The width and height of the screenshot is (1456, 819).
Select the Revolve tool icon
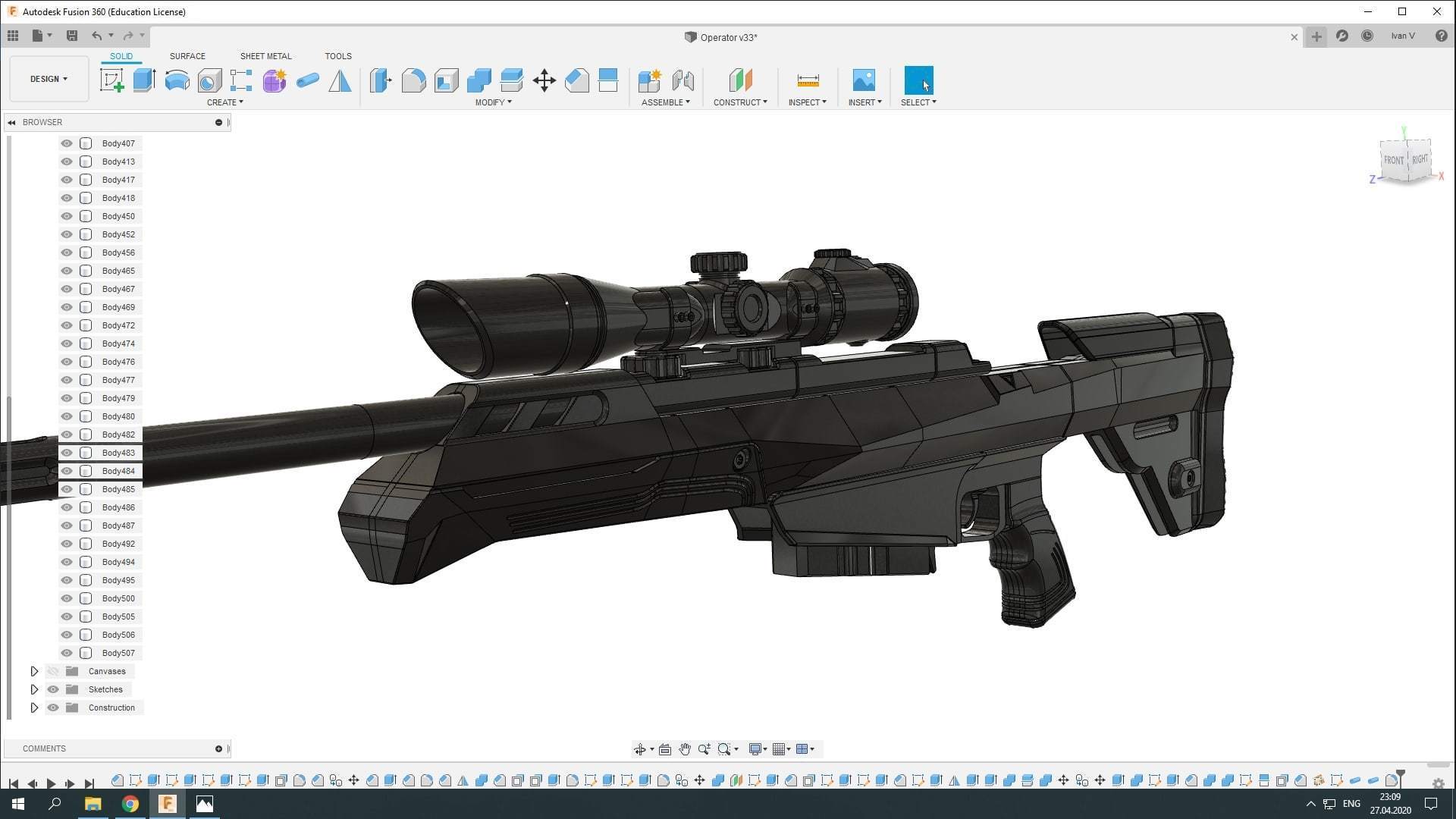(177, 80)
